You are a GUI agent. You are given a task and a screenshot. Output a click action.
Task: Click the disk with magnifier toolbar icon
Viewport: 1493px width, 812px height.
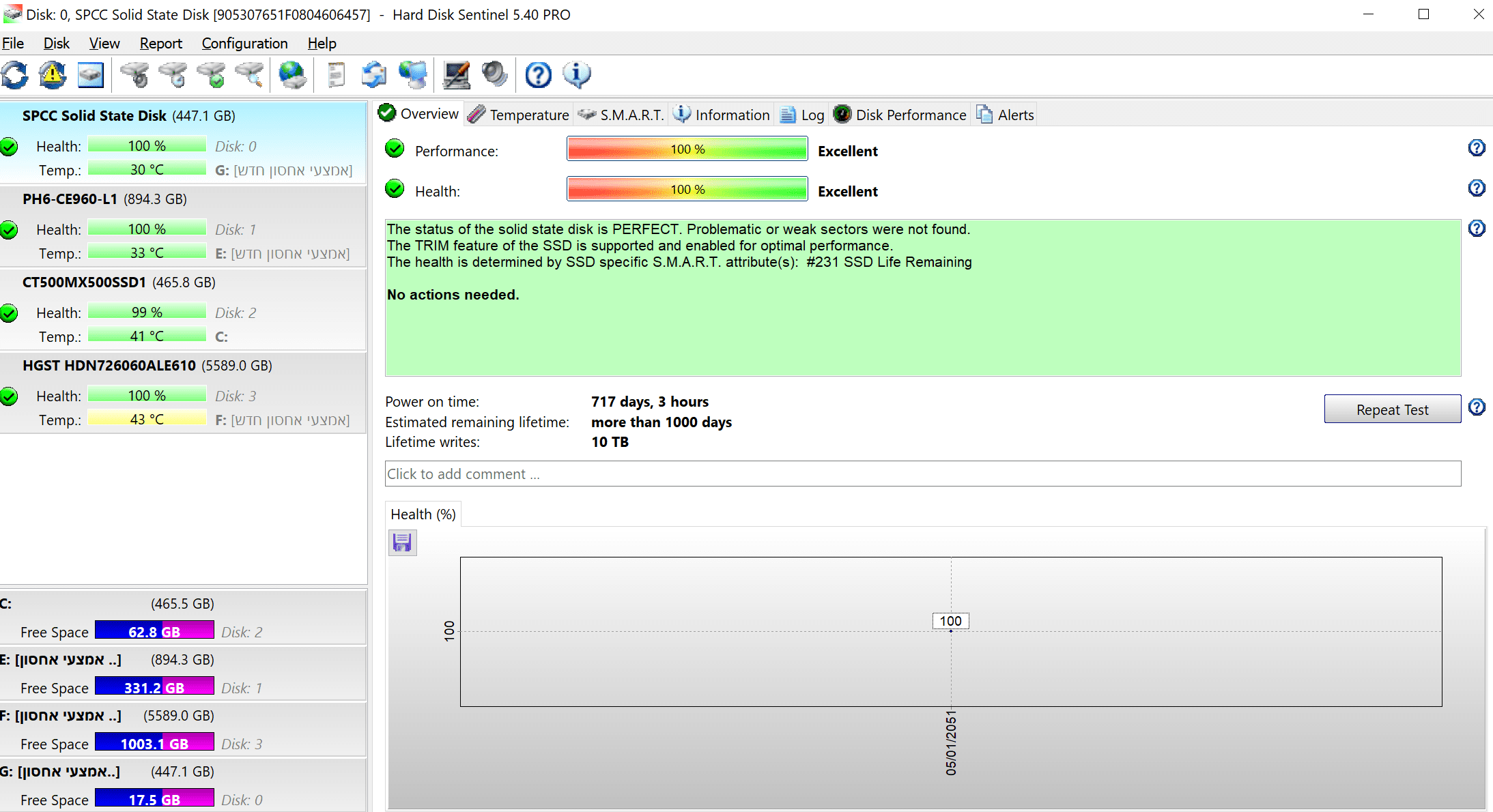pos(250,75)
